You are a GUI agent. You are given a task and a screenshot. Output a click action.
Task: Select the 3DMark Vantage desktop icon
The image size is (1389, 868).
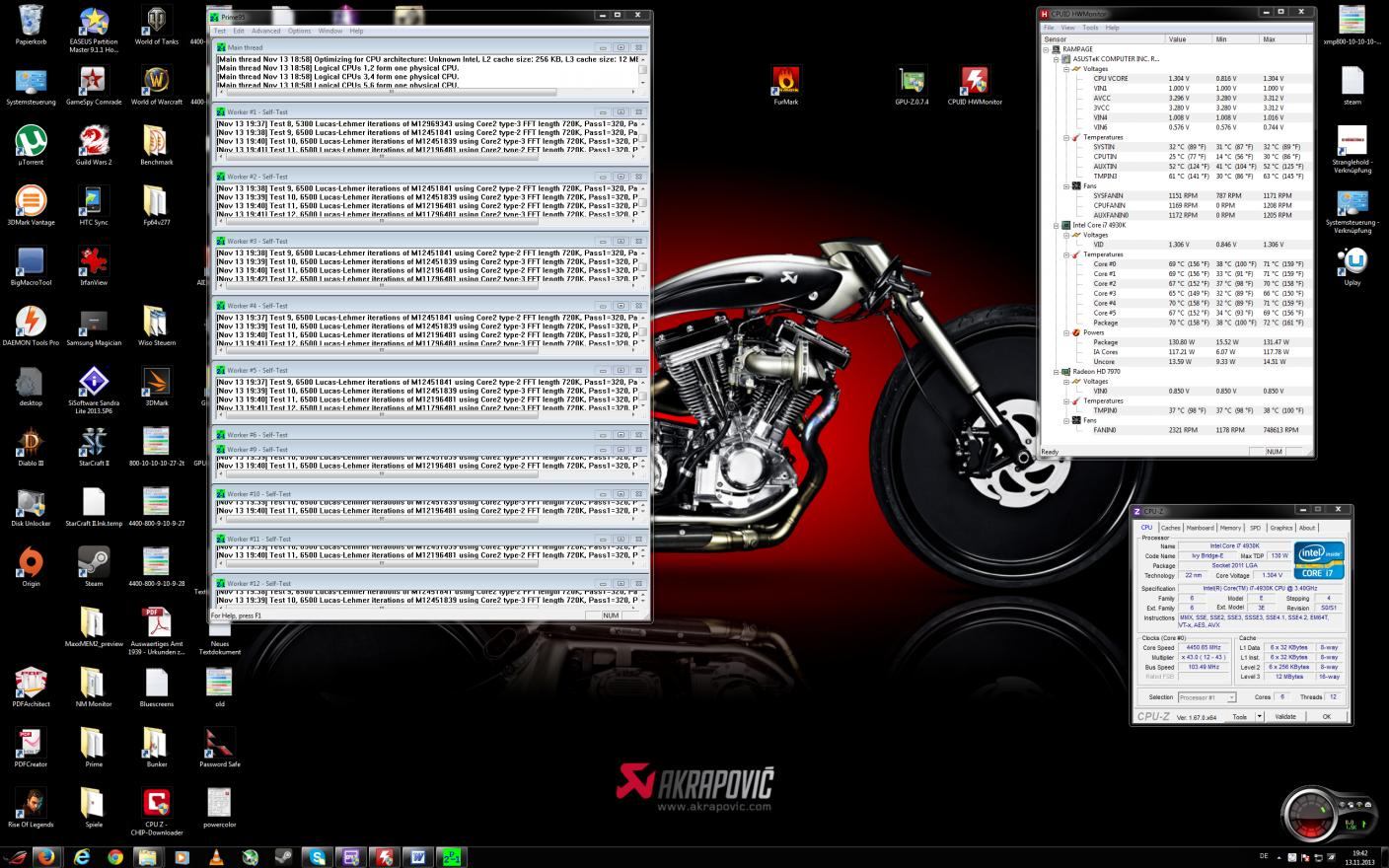[31, 206]
